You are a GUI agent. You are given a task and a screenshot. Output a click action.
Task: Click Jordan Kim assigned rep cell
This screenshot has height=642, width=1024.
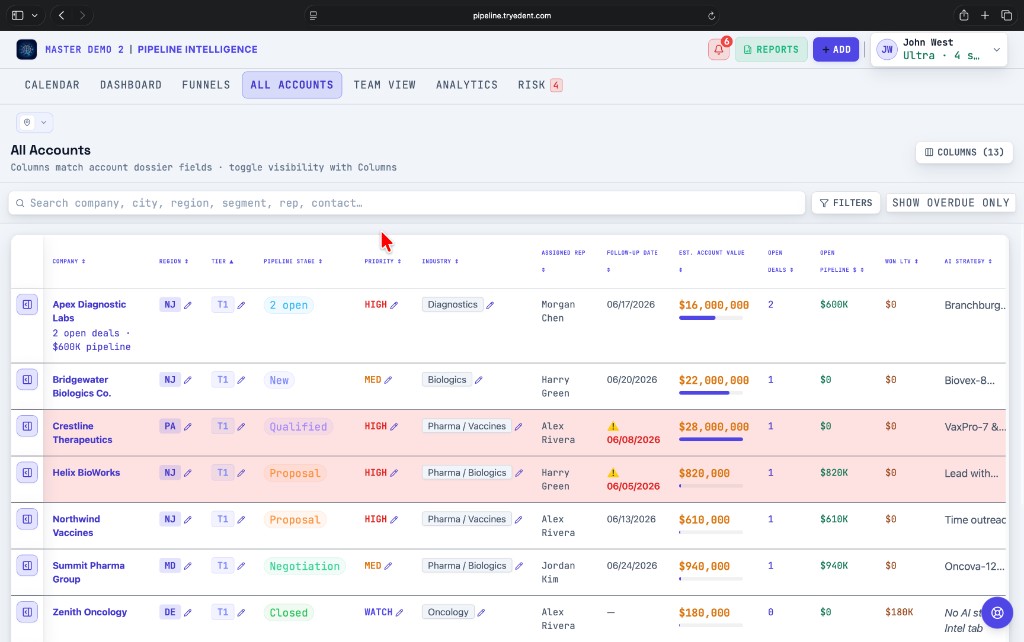click(558, 572)
